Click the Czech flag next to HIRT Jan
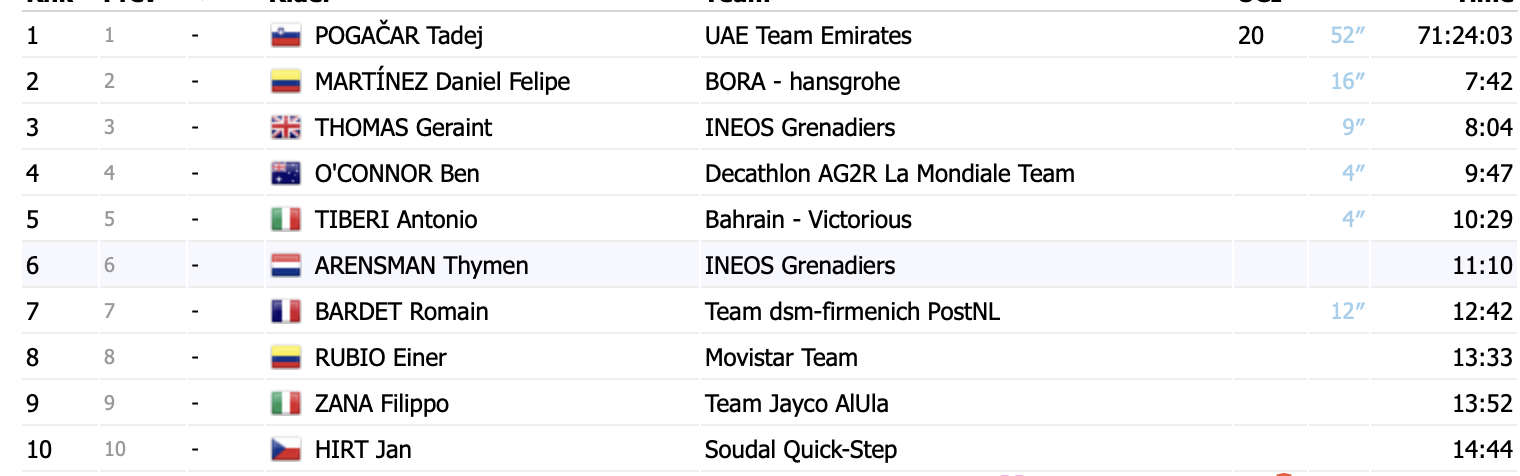The width and height of the screenshot is (1520, 476). pos(286,450)
